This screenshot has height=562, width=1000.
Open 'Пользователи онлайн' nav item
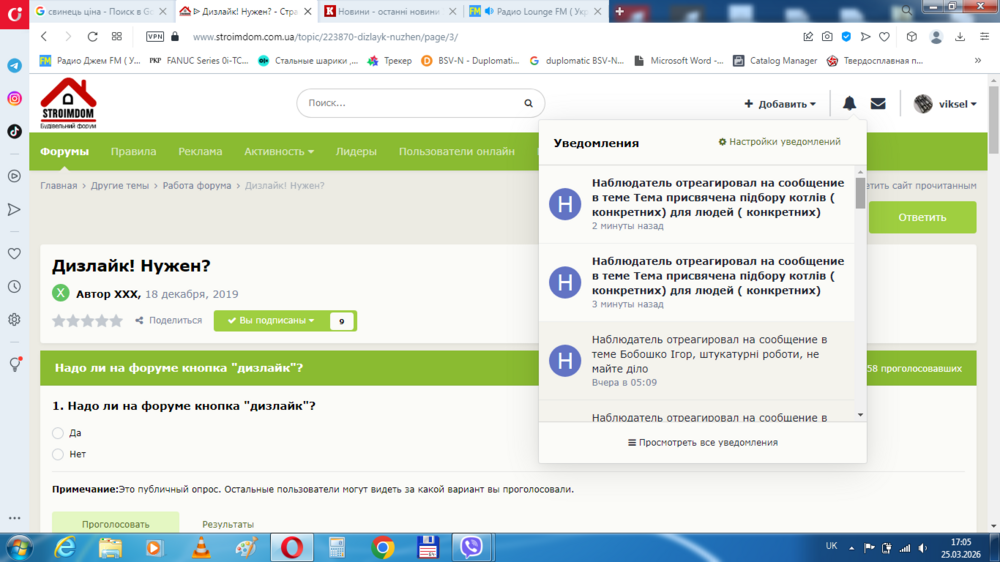(457, 151)
